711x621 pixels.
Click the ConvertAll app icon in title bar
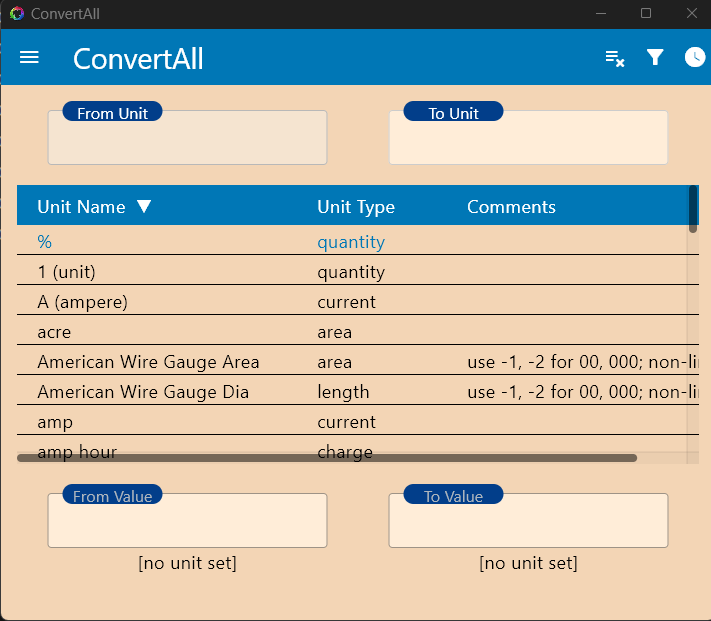pyautogui.click(x=16, y=13)
